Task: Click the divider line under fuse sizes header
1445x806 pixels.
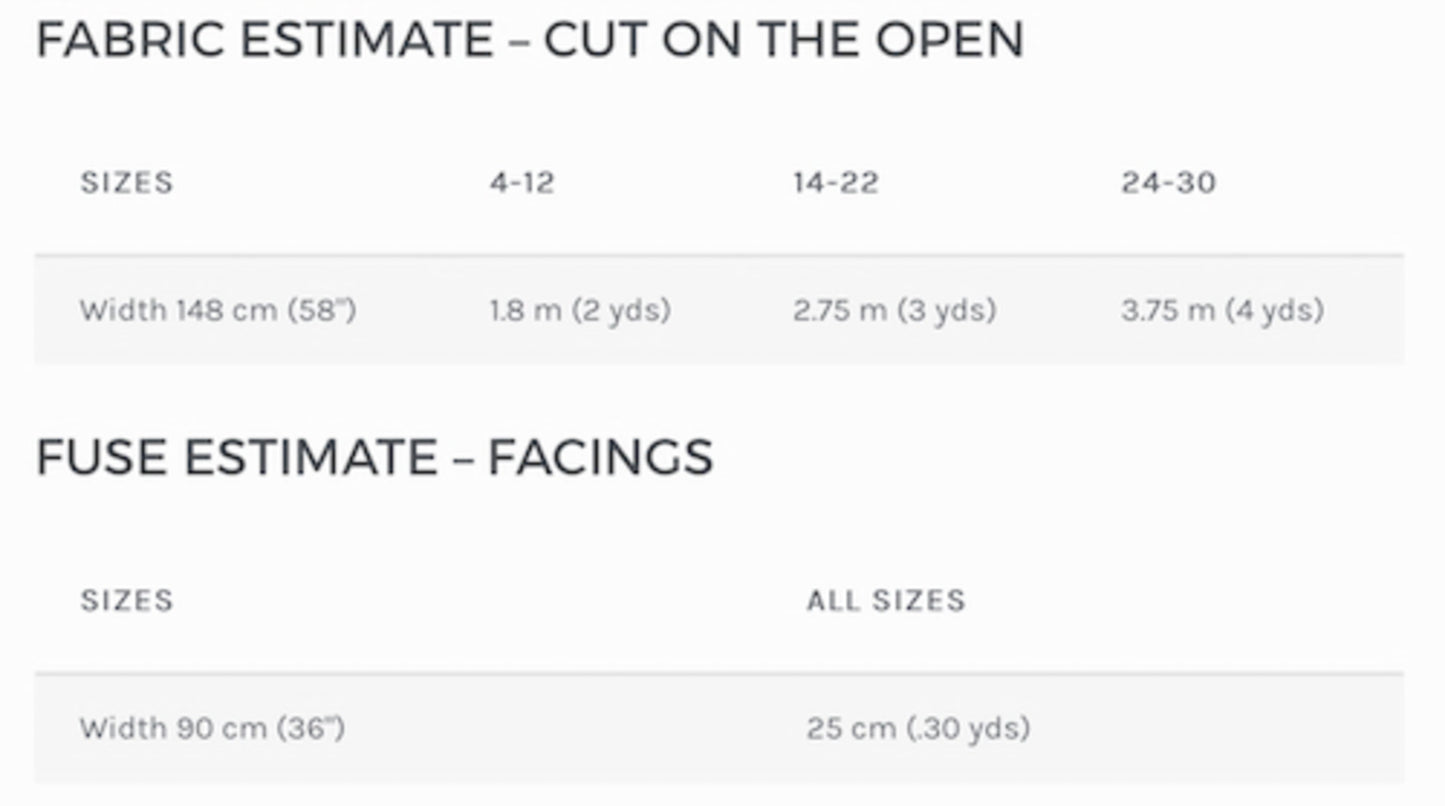Action: tap(719, 674)
